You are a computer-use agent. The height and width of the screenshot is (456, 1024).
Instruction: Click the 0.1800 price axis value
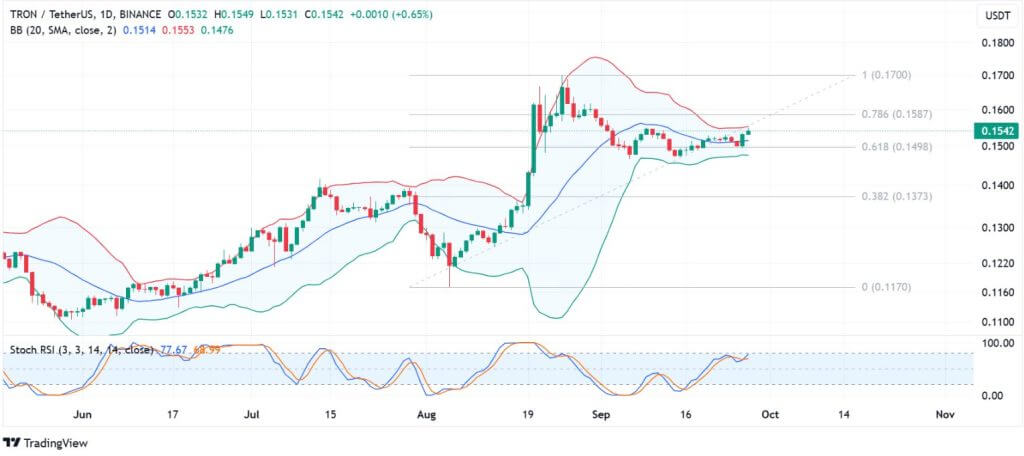coord(997,43)
